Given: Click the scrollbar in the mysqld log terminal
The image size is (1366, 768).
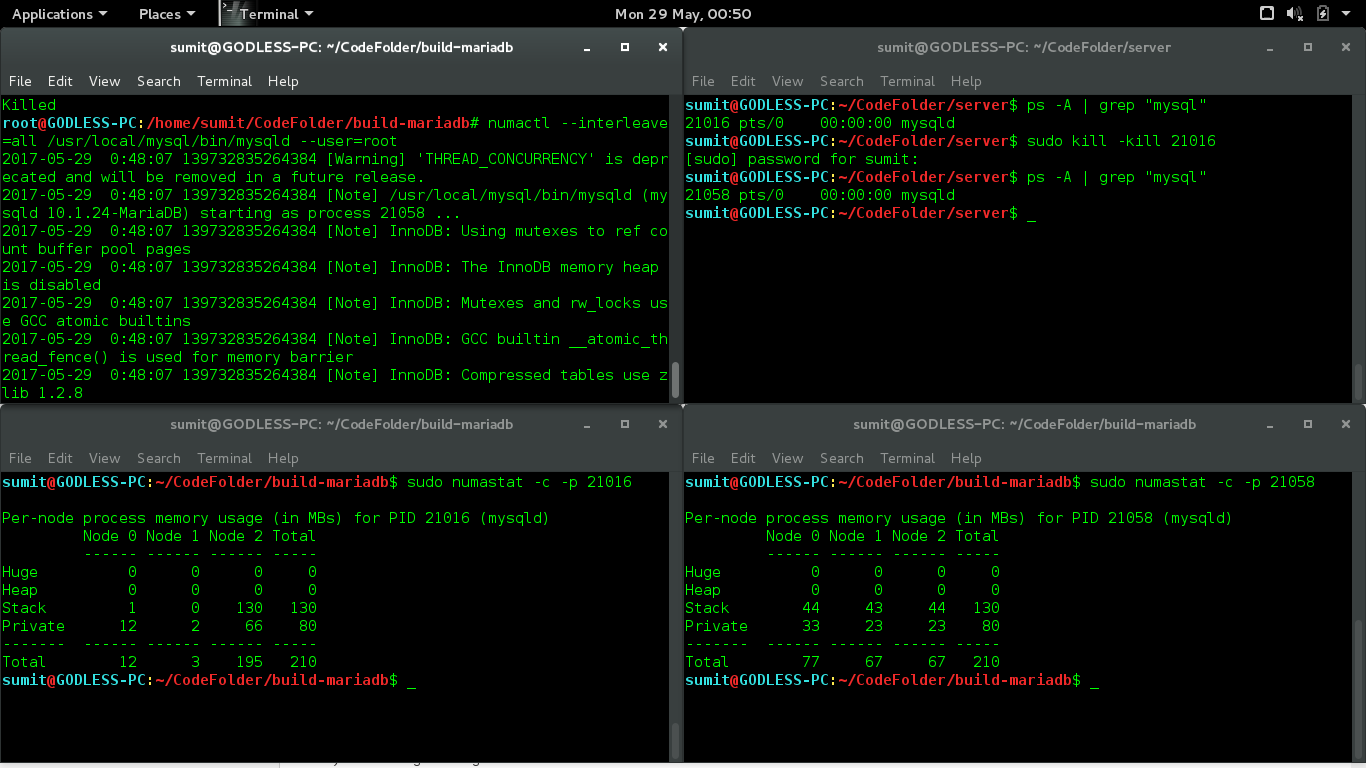Looking at the screenshot, I should (675, 379).
